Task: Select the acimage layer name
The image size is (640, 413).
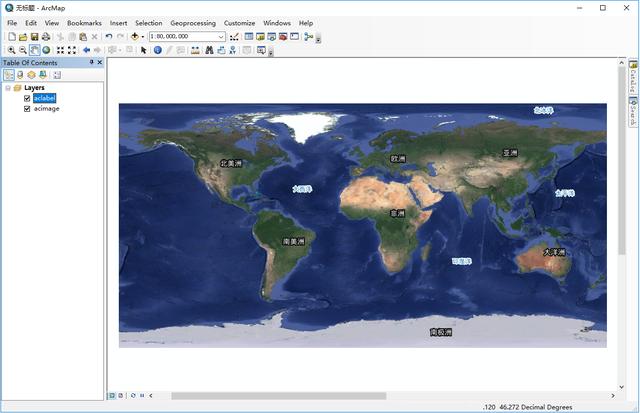Action: coord(47,109)
